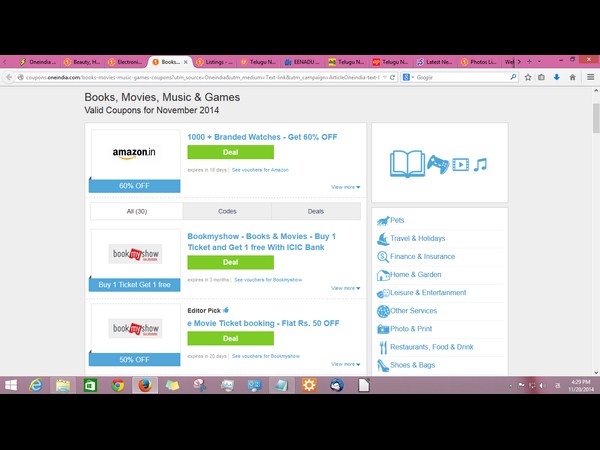600x450 pixels.
Task: Click the Amazon.in logo thumbnail
Action: 135,154
